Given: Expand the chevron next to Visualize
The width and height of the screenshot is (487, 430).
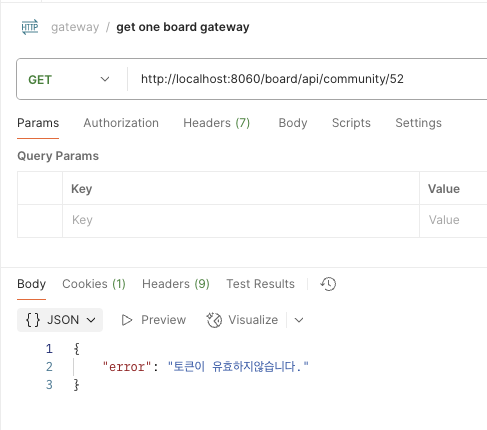Looking at the screenshot, I should point(299,320).
